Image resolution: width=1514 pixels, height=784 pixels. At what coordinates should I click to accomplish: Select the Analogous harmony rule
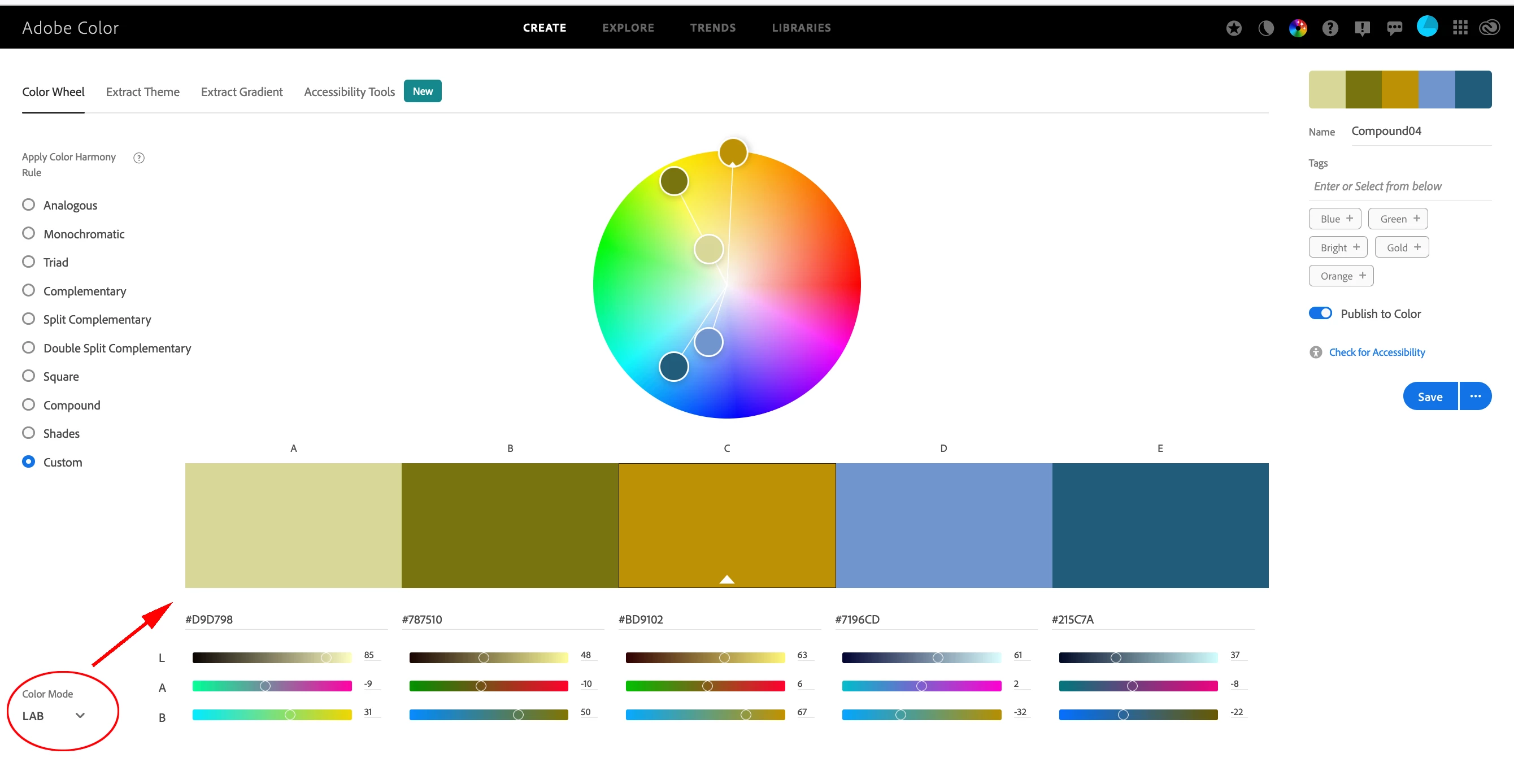coord(28,204)
